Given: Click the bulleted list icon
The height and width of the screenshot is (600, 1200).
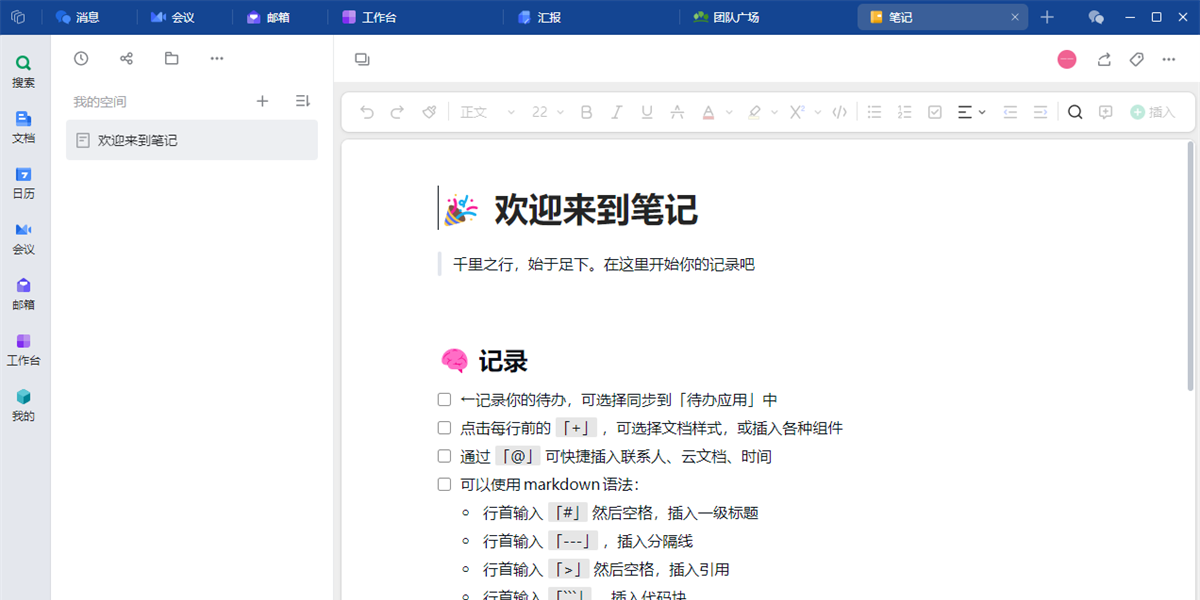Looking at the screenshot, I should [x=874, y=112].
